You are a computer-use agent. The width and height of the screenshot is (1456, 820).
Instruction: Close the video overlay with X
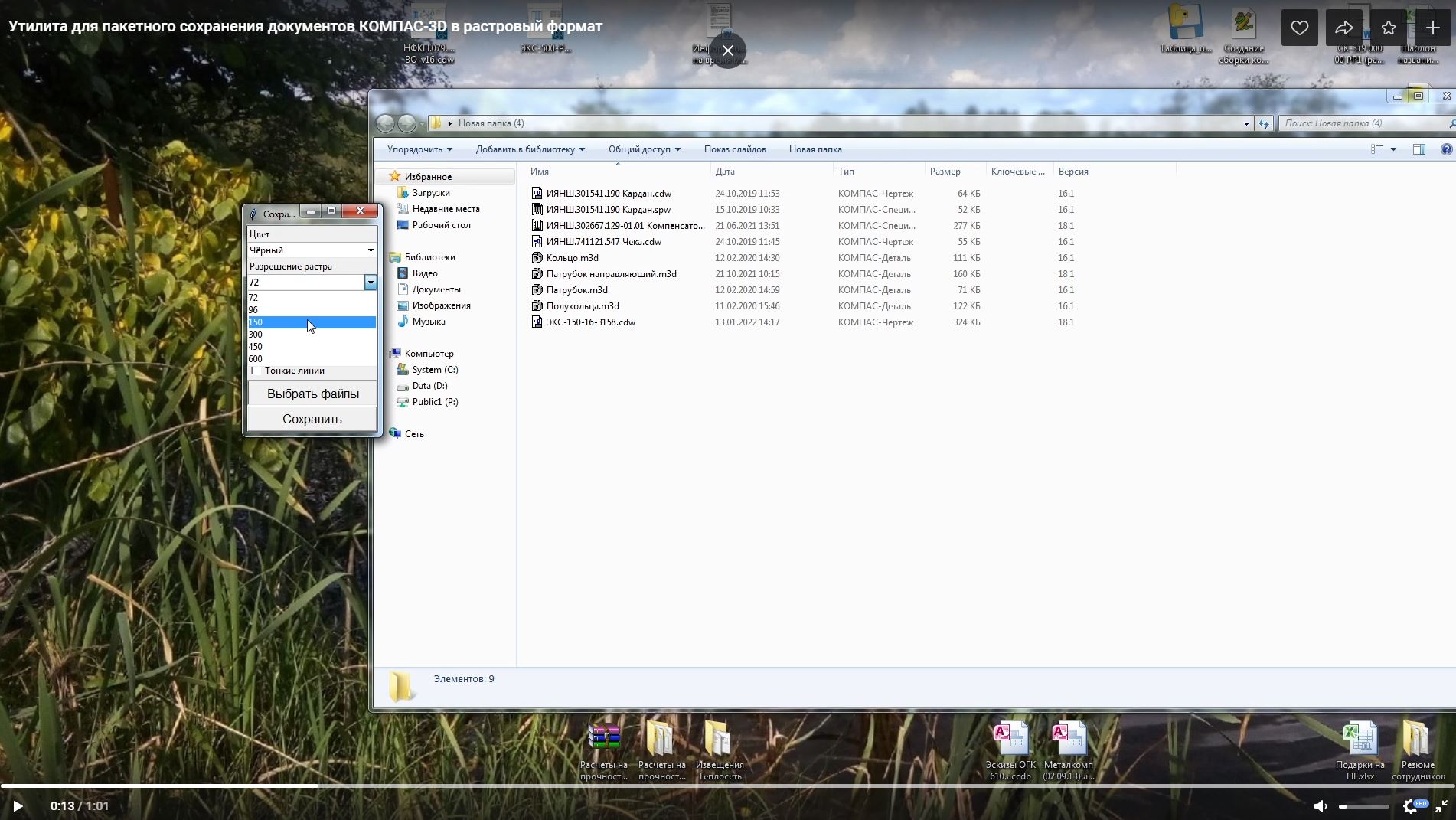point(728,51)
